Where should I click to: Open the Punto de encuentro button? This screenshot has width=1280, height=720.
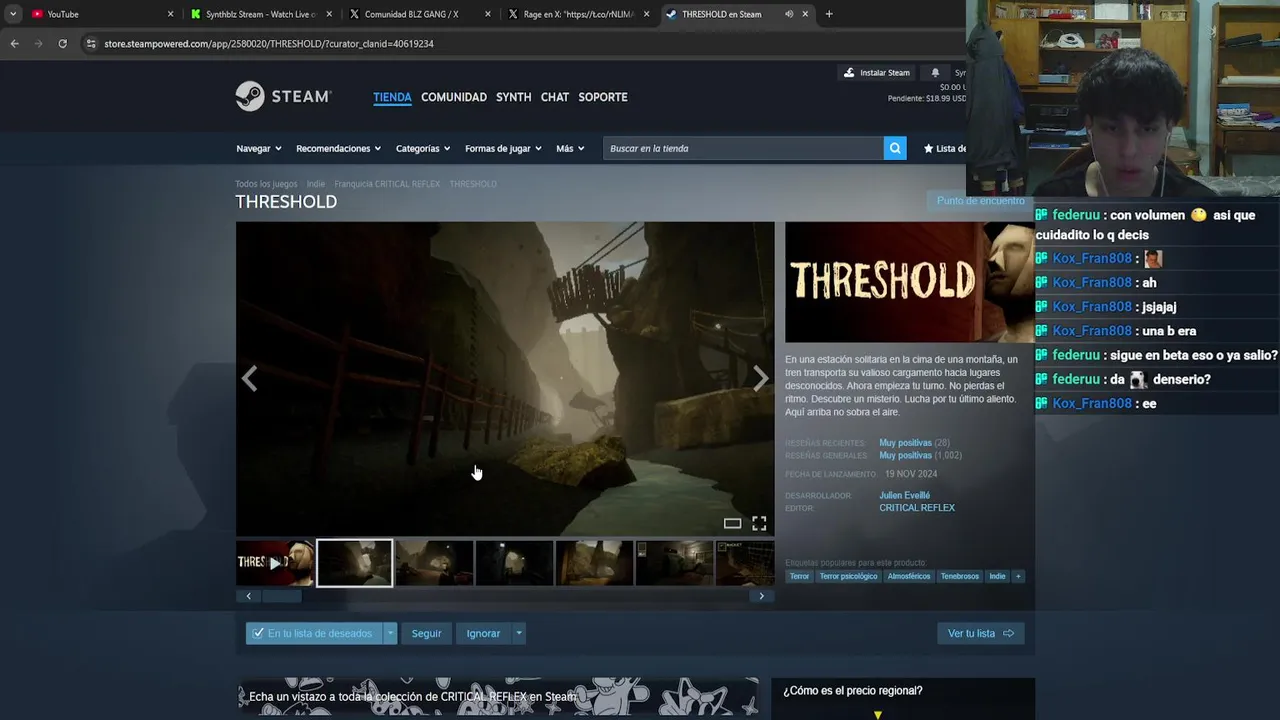click(980, 201)
